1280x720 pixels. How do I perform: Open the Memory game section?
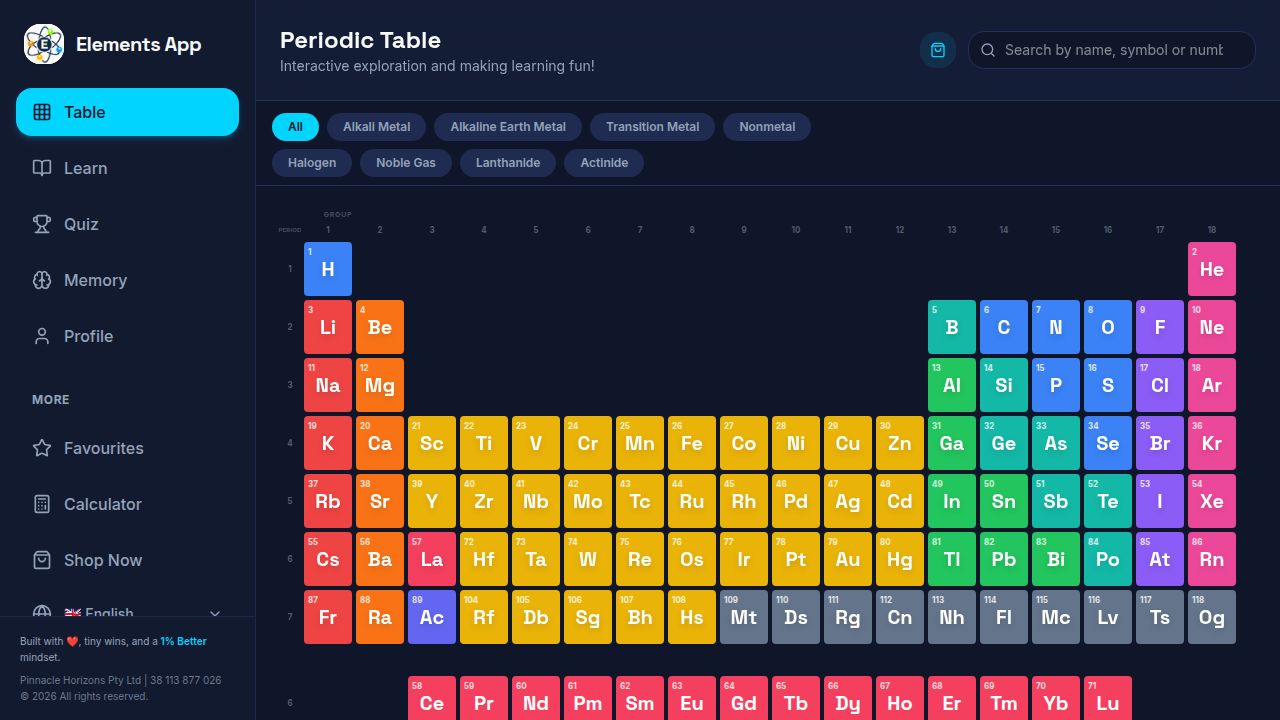tap(127, 280)
